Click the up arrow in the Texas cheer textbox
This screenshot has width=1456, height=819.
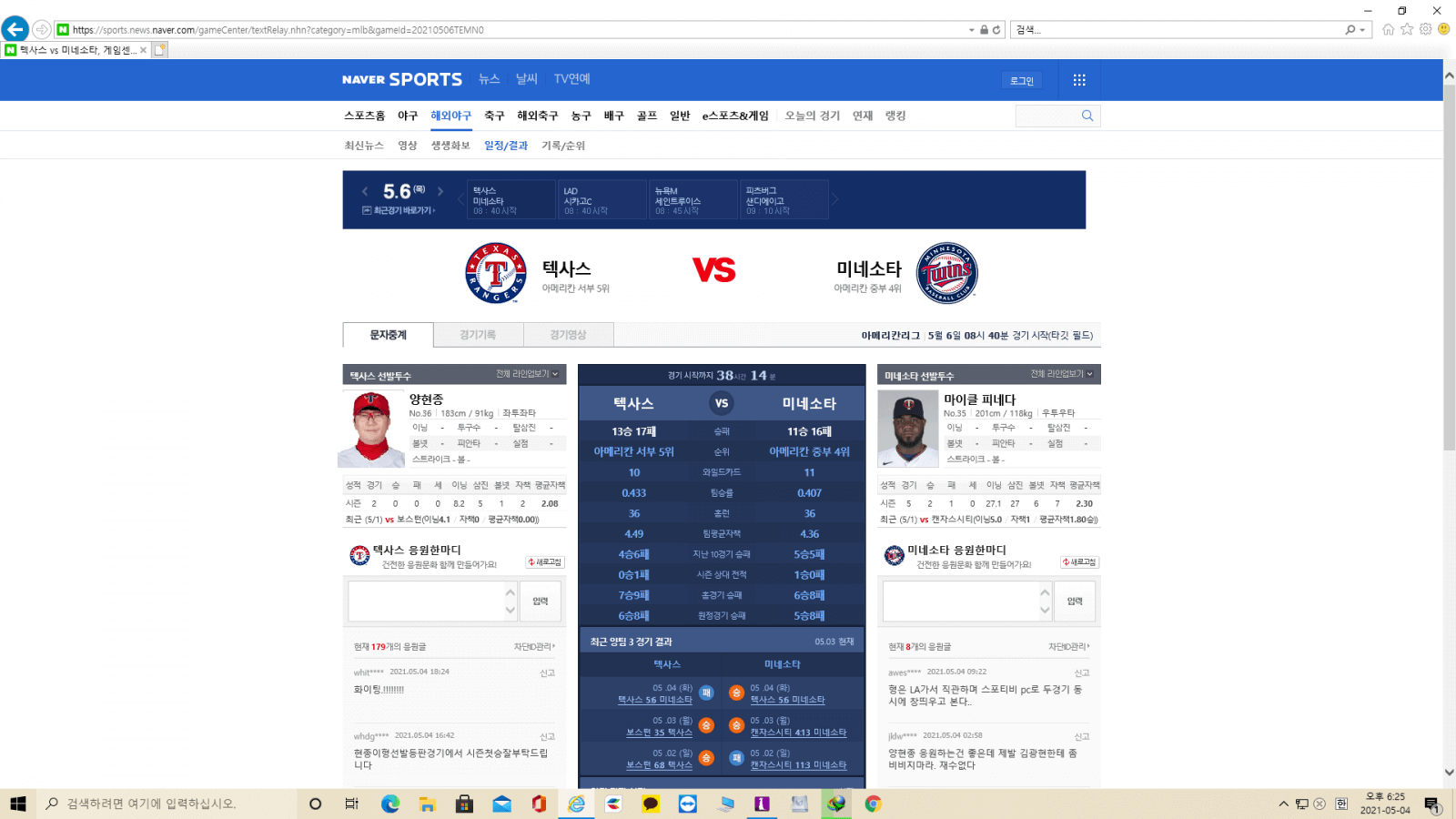(x=511, y=592)
